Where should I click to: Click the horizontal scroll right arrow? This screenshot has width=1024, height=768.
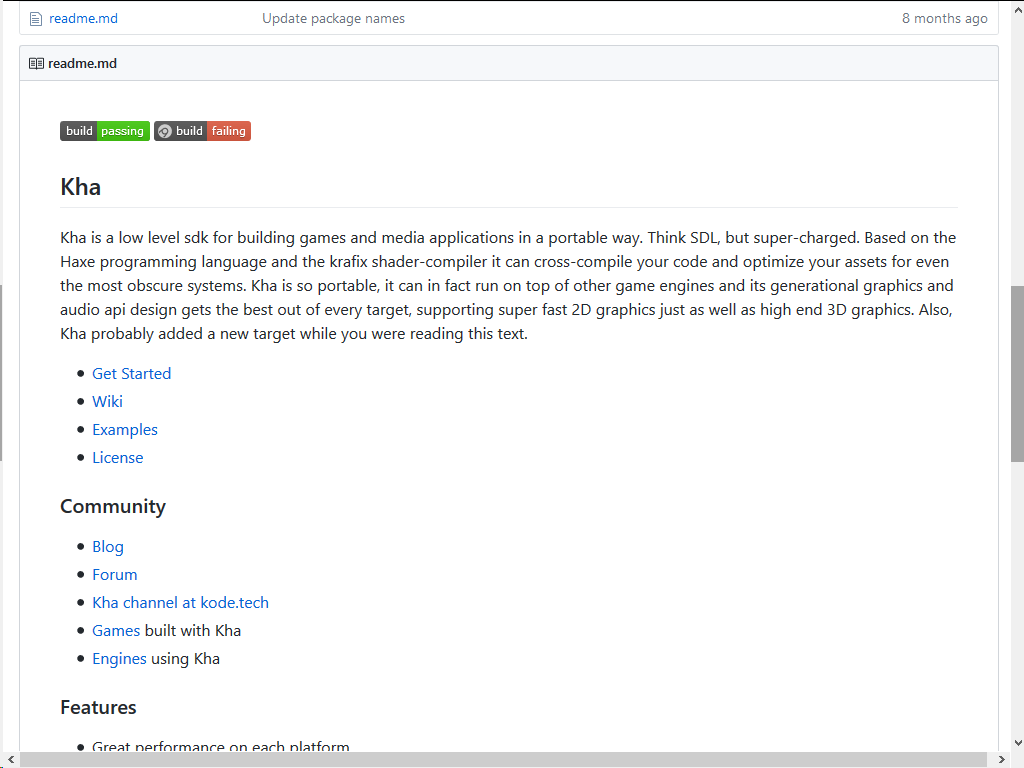(x=1002, y=760)
